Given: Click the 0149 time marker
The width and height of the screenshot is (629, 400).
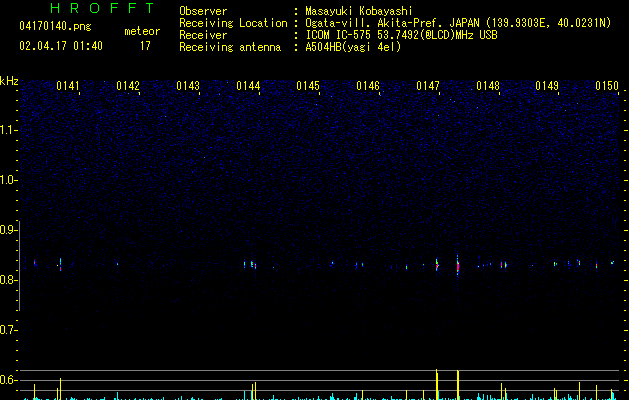Looking at the screenshot, I should coord(547,86).
